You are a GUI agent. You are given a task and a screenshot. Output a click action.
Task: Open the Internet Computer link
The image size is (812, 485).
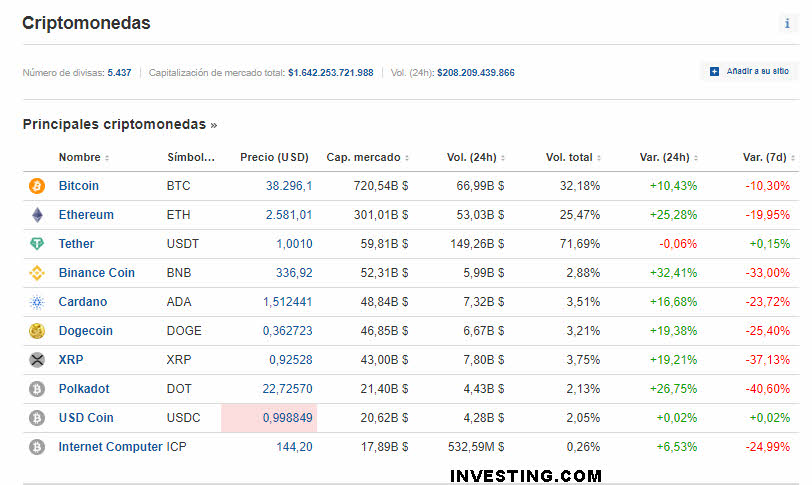(x=110, y=447)
